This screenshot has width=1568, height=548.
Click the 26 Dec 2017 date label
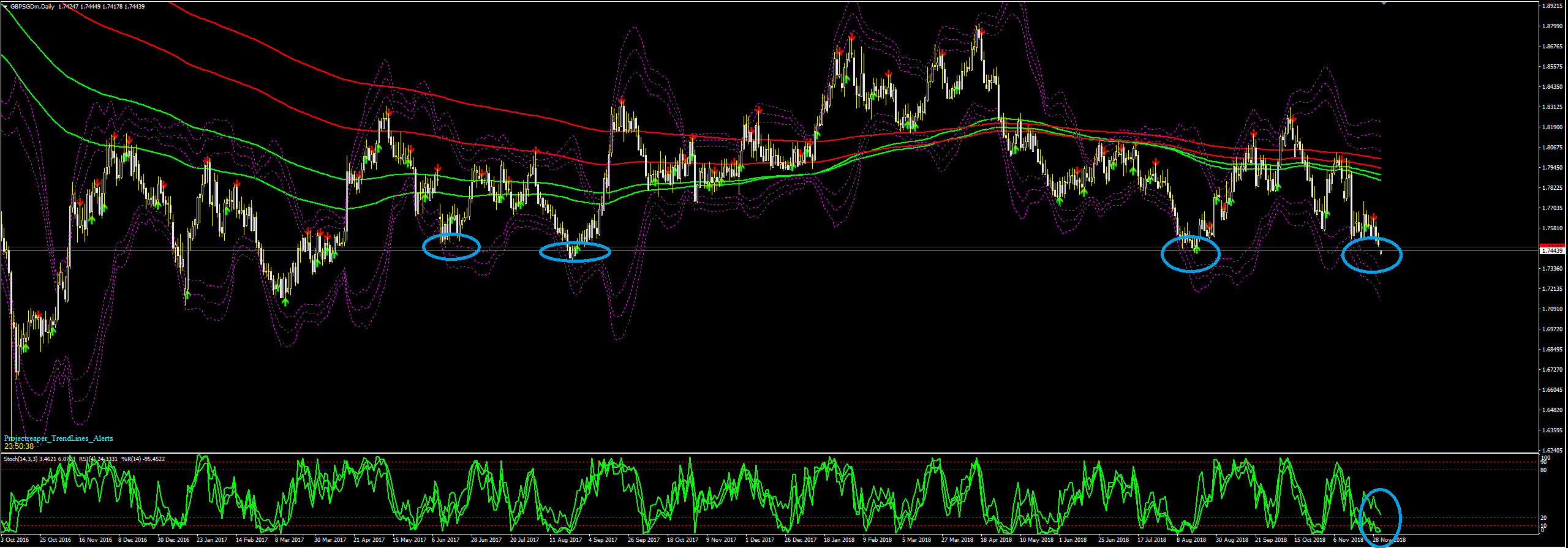pos(800,540)
